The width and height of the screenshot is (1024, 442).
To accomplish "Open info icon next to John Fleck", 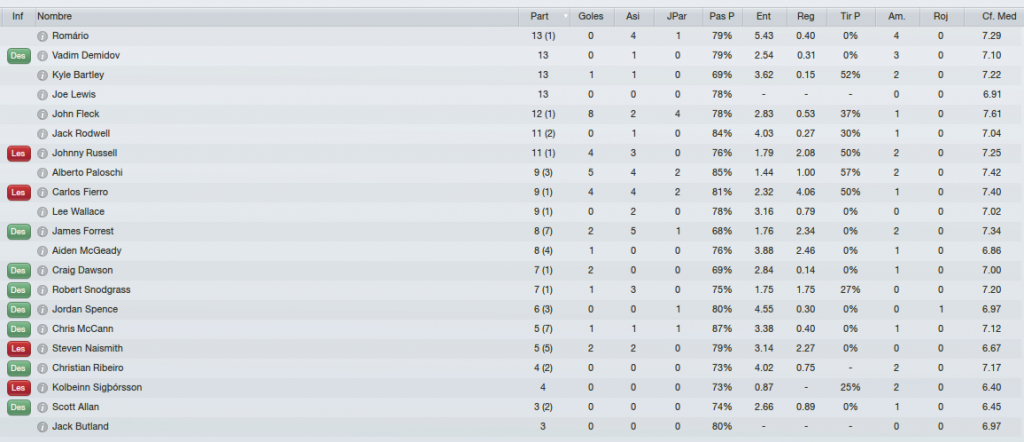I will pyautogui.click(x=42, y=114).
